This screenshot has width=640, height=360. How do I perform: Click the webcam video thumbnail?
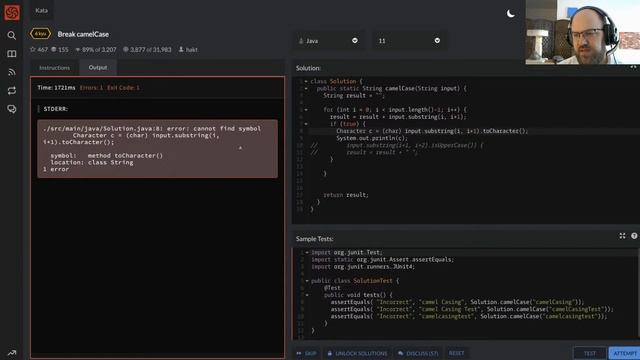click(x=582, y=32)
